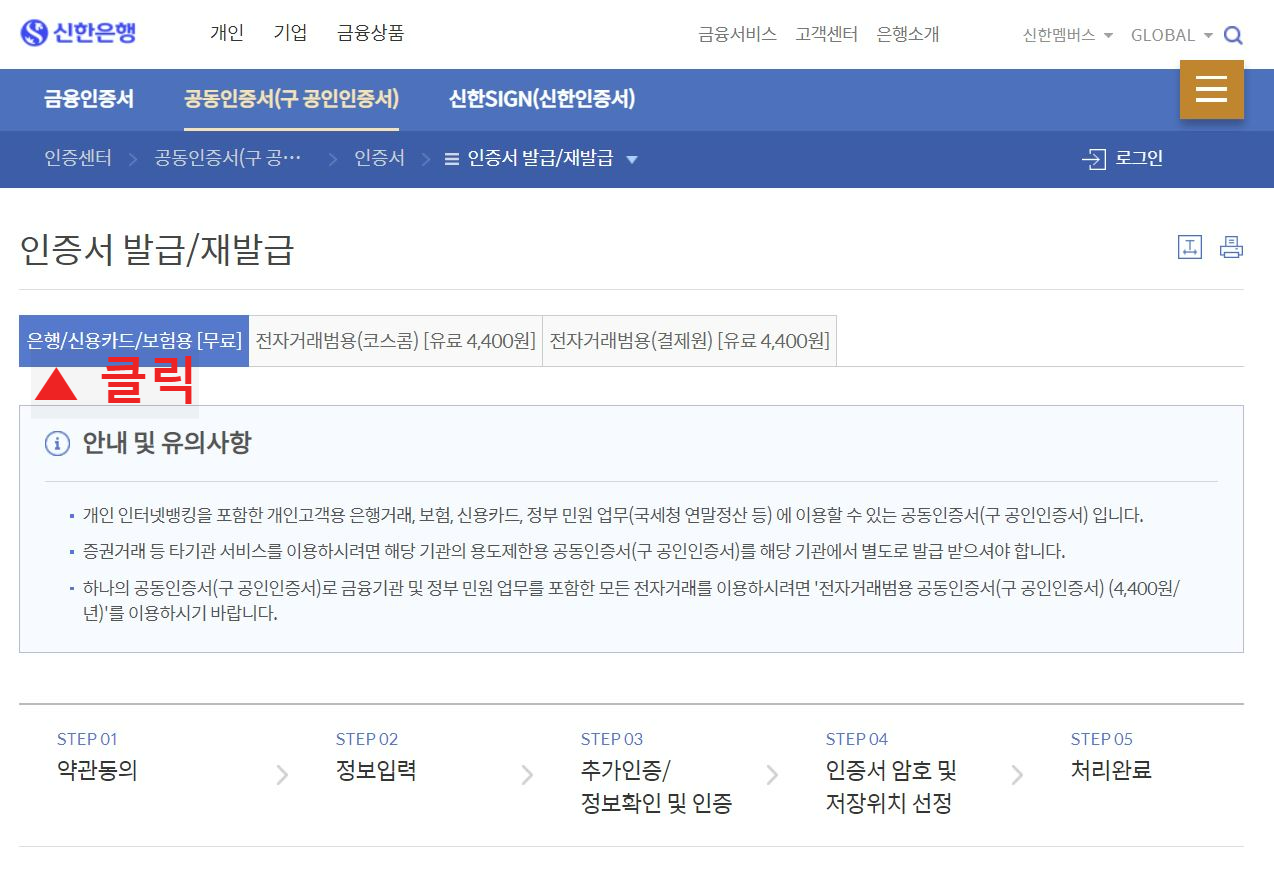Open the orange hamburger menu icon
Image resolution: width=1274 pixels, height=871 pixels.
point(1211,89)
